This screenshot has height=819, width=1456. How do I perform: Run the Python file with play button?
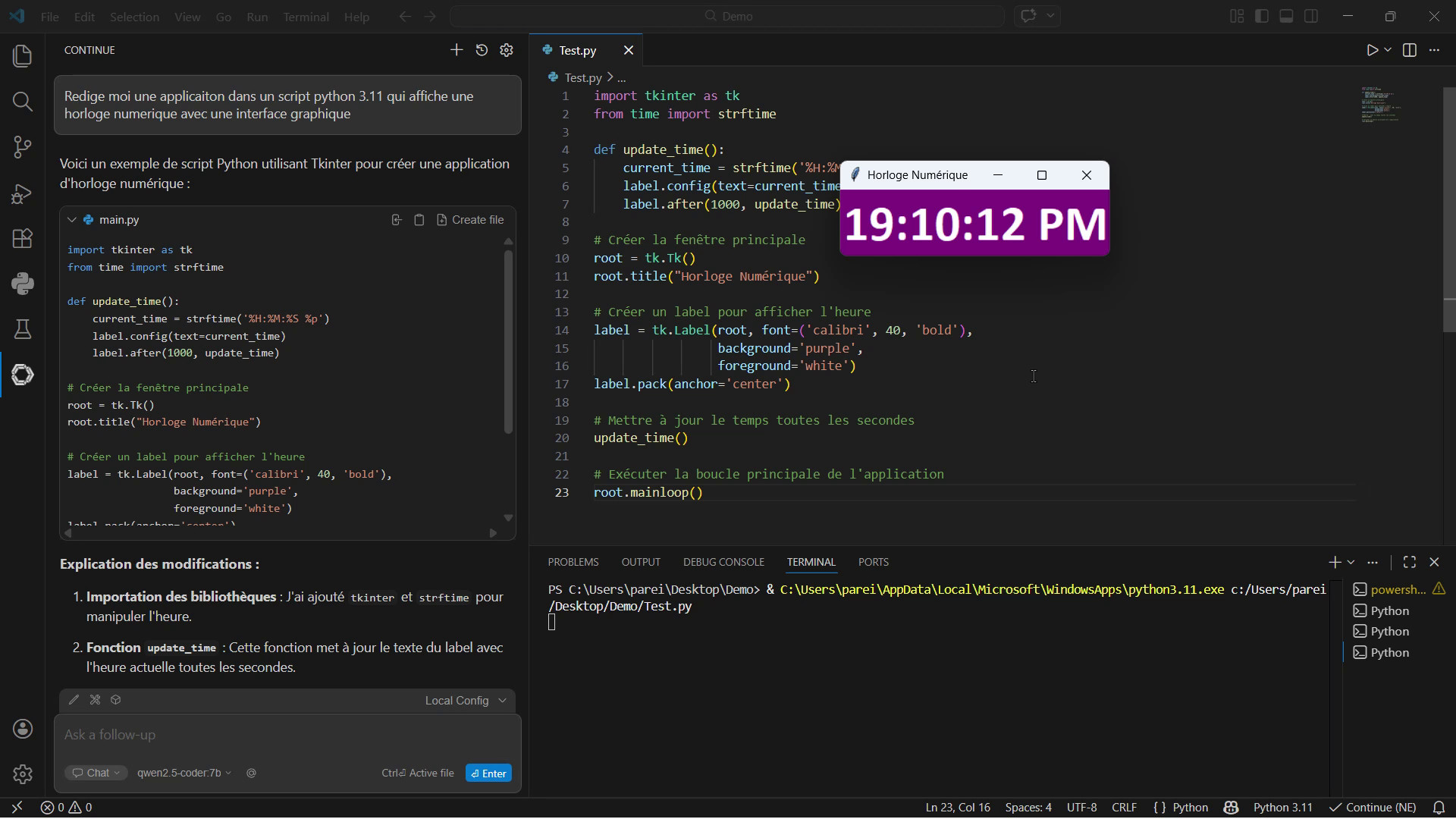(x=1372, y=50)
